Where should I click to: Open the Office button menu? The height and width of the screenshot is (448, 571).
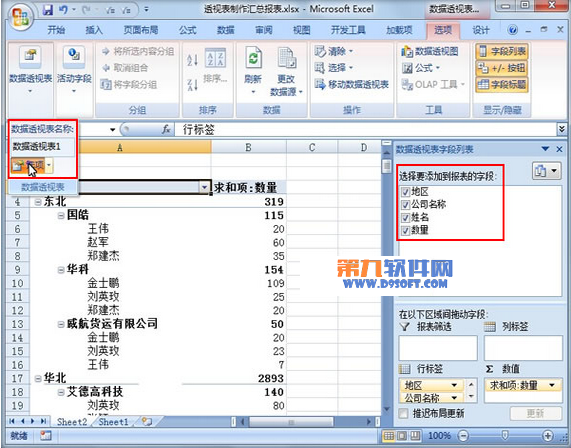pyautogui.click(x=20, y=16)
